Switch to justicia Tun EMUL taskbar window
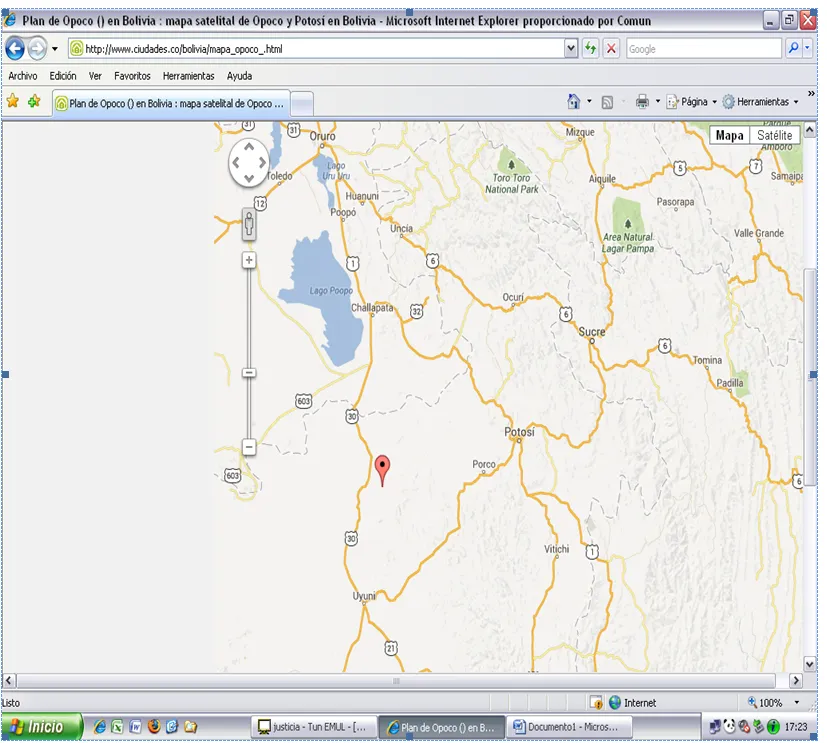This screenshot has height=743, width=827. point(314,727)
